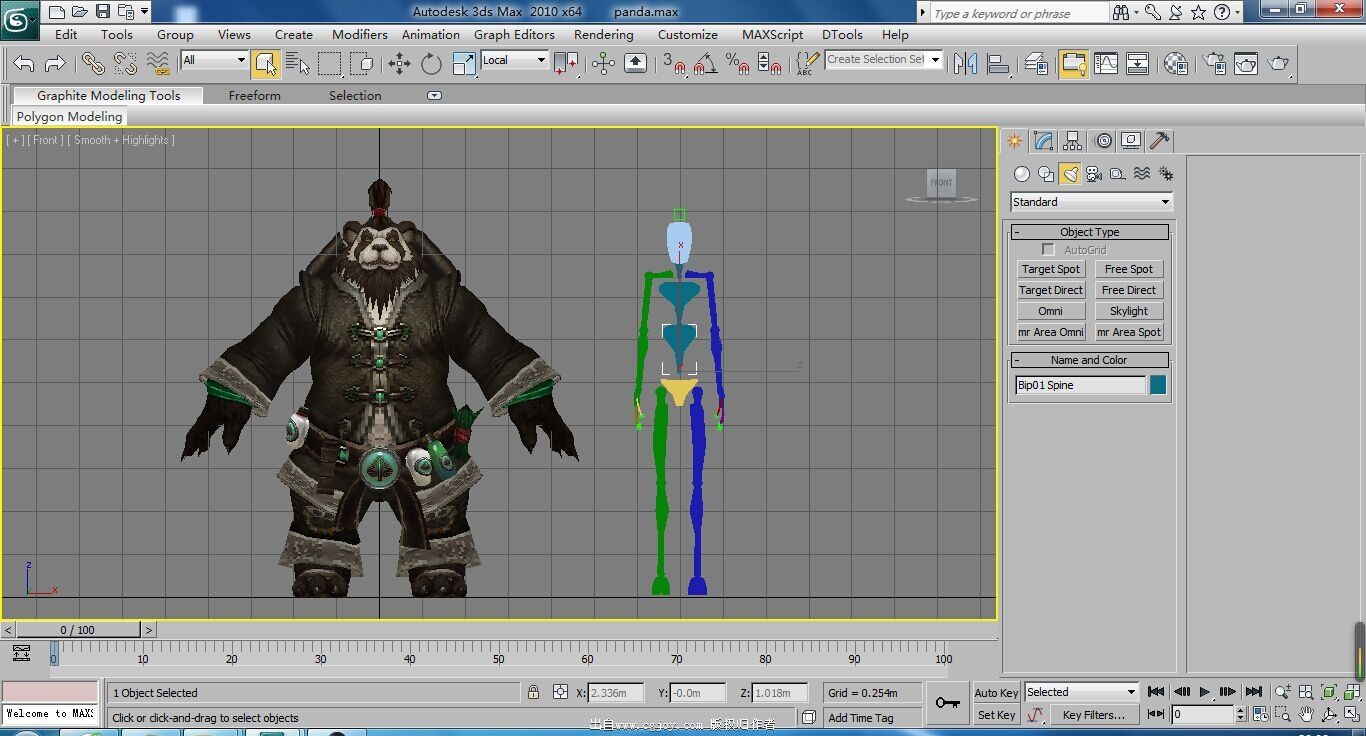This screenshot has height=736, width=1366.
Task: Click the FRONT ViewCube in viewport
Action: click(942, 183)
